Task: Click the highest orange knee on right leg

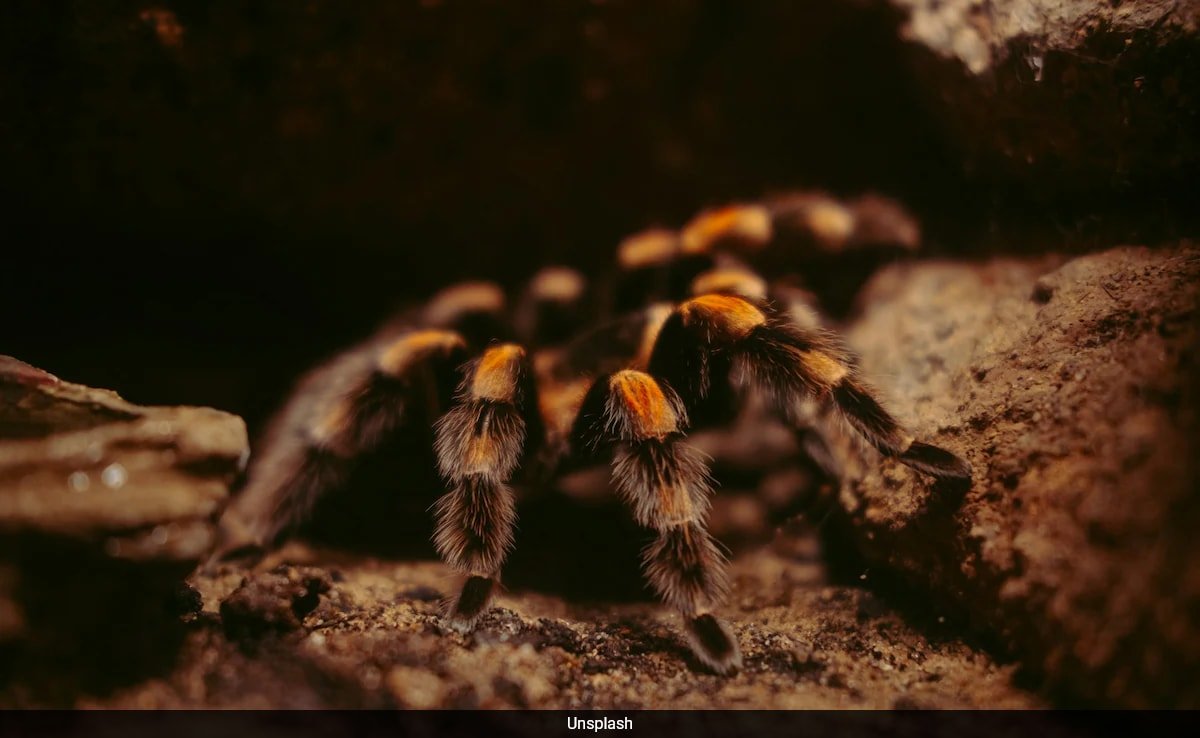Action: (722, 314)
